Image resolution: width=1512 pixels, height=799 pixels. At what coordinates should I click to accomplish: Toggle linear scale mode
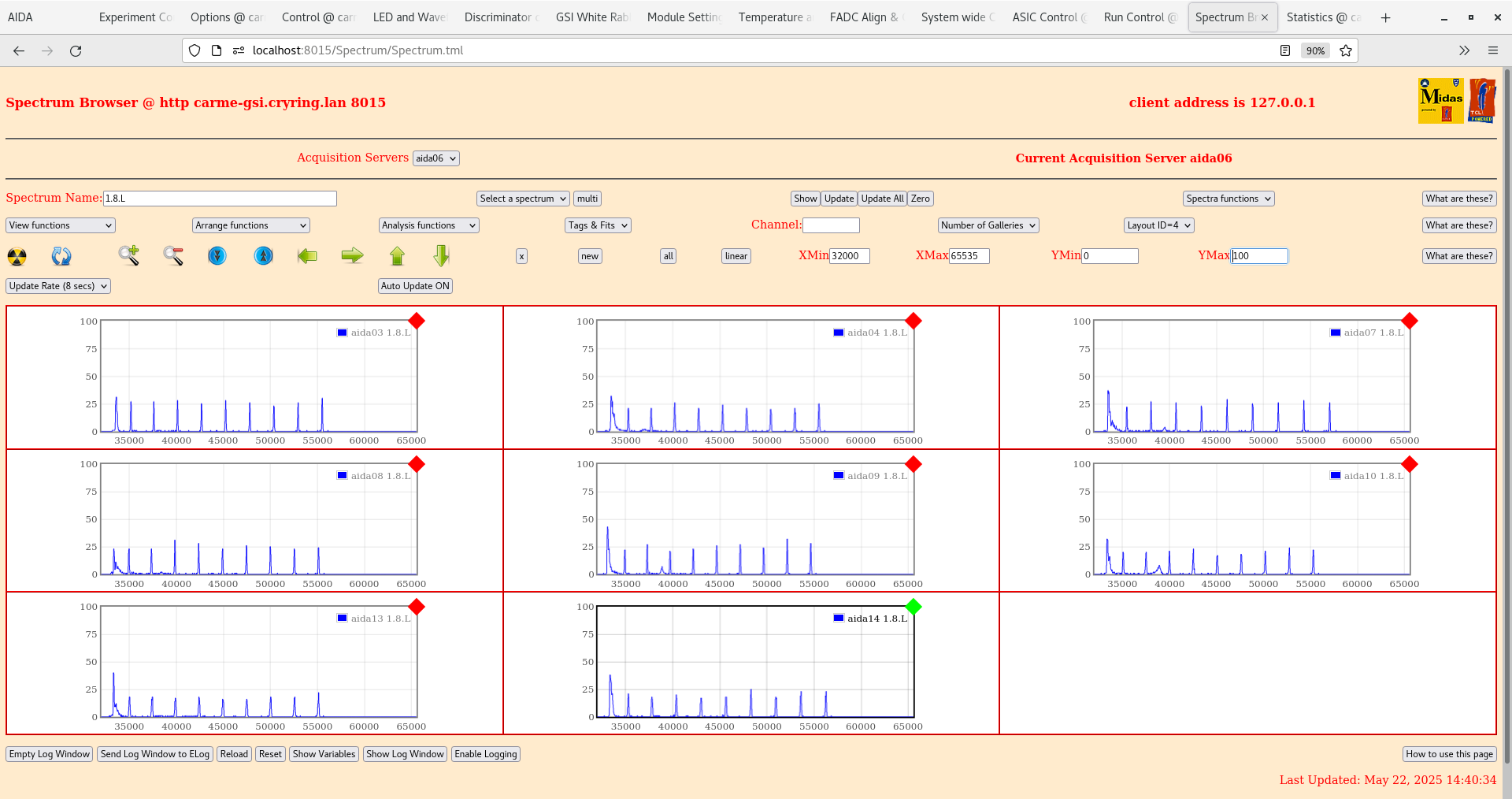coord(735,256)
